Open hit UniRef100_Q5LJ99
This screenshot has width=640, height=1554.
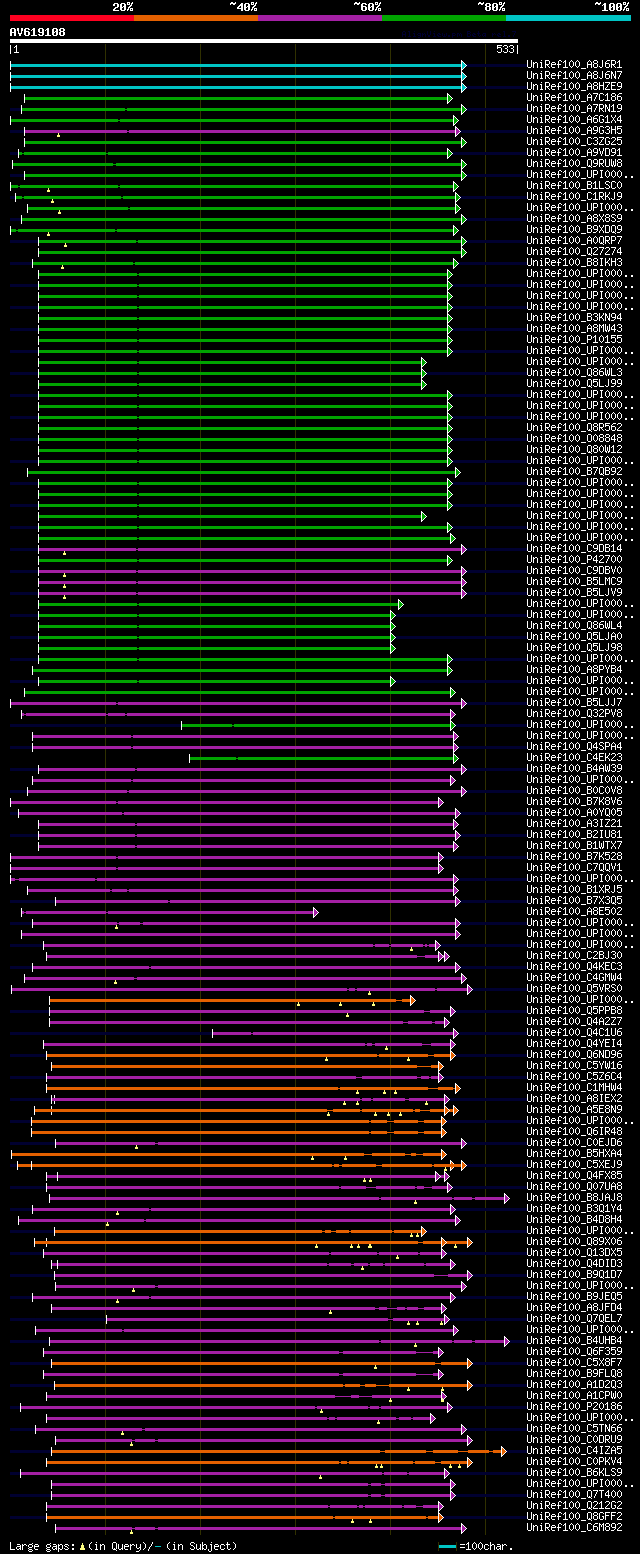[x=574, y=384]
